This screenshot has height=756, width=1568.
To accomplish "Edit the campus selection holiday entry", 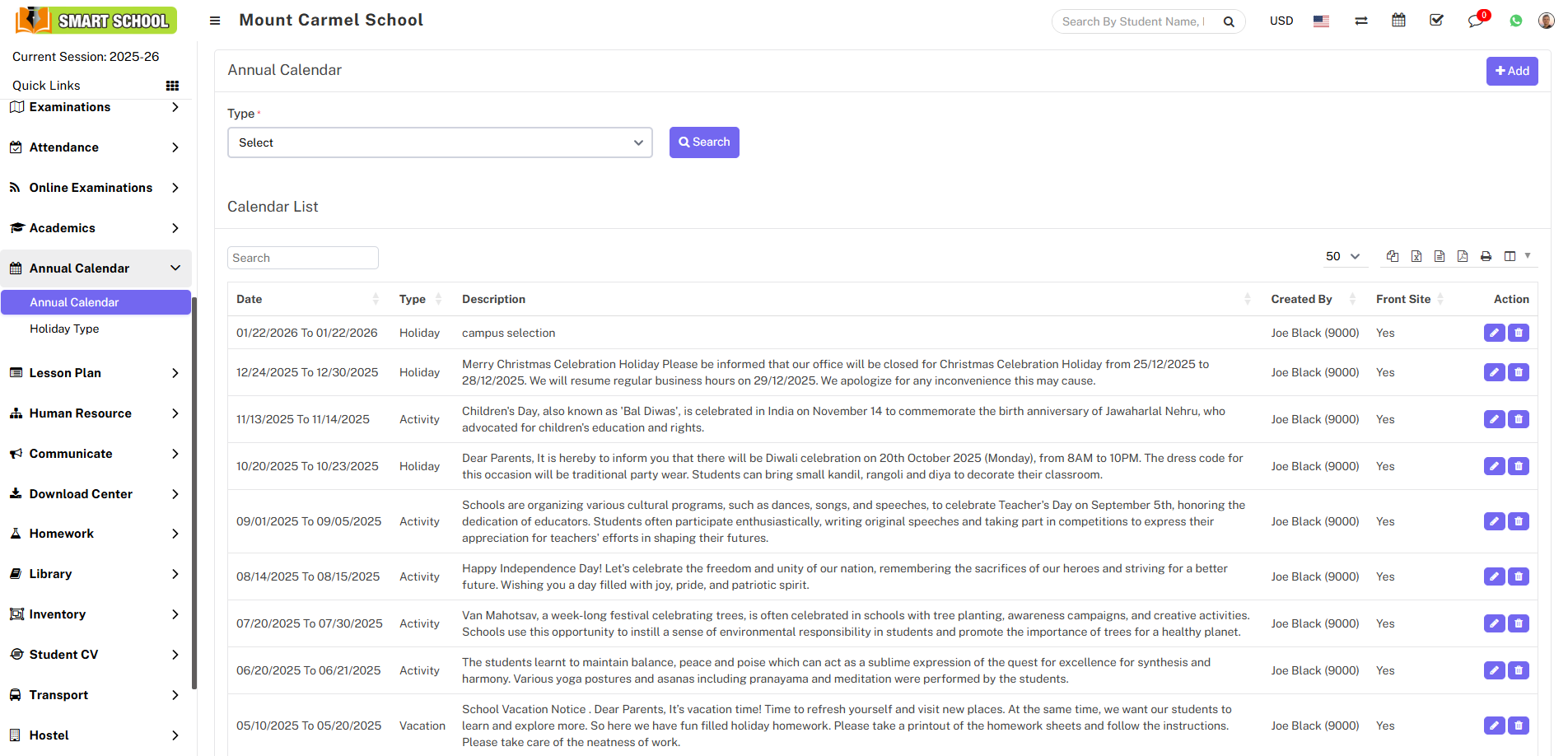I will point(1494,333).
